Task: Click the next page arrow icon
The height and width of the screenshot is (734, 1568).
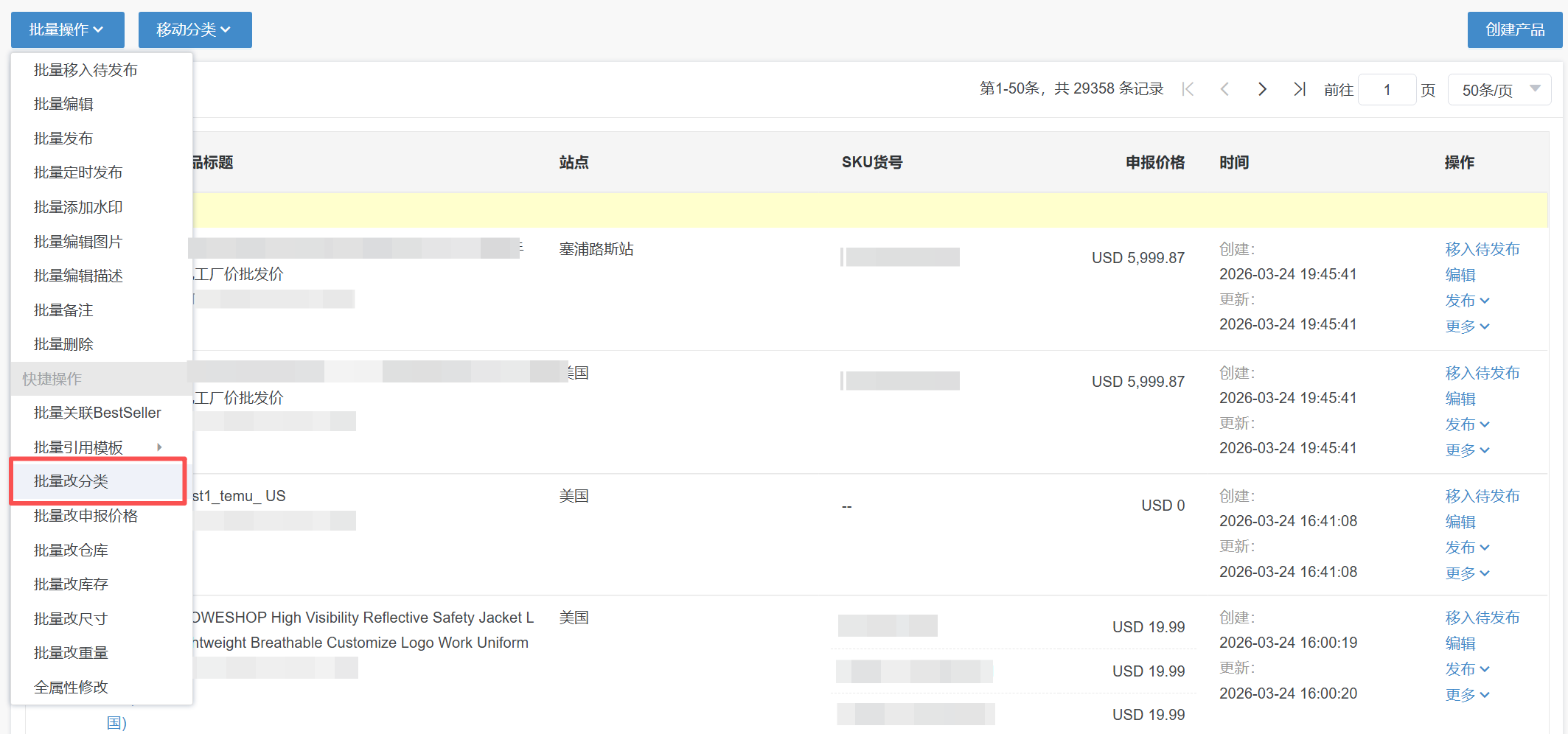Action: click(x=1262, y=89)
